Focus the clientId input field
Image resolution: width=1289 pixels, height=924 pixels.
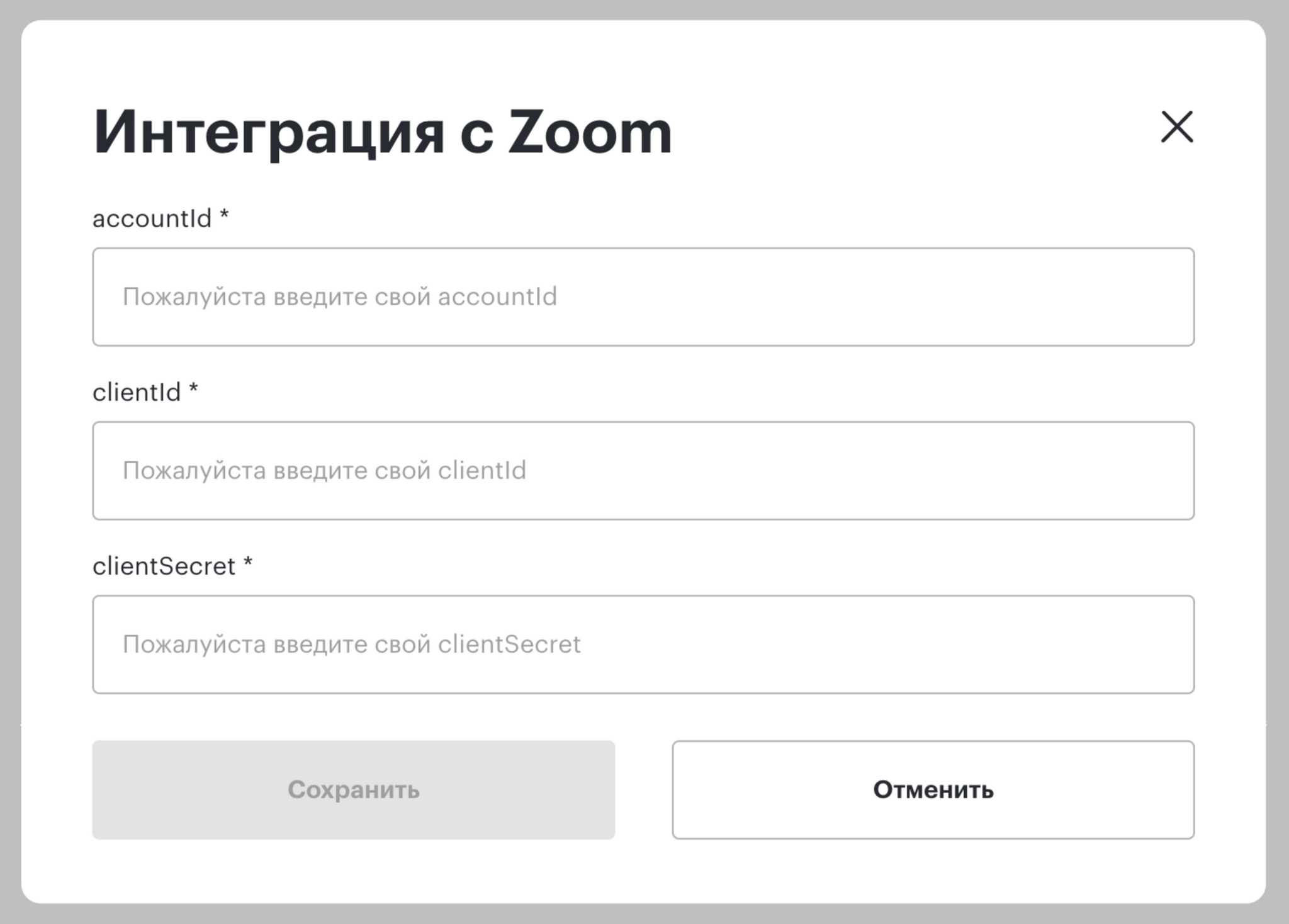(x=643, y=470)
